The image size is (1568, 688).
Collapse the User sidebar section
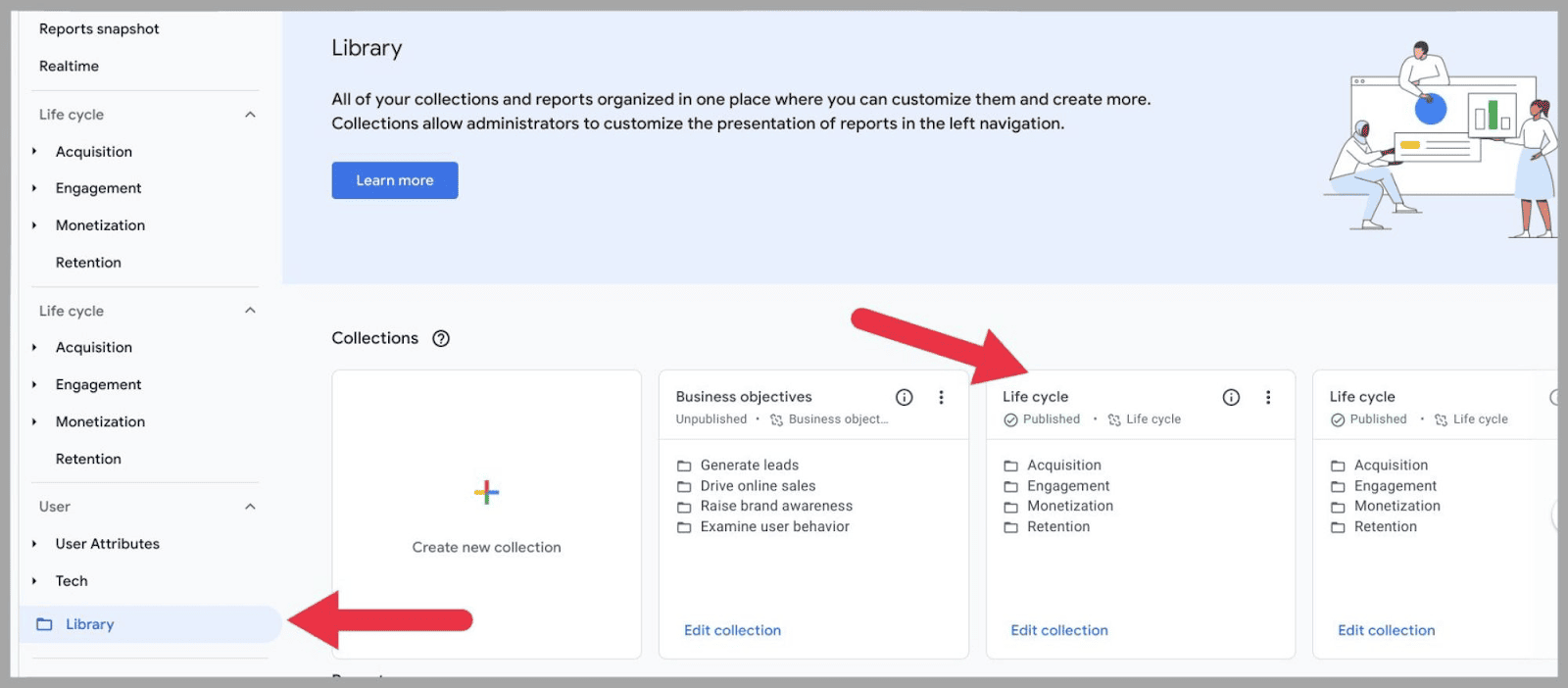tap(250, 507)
